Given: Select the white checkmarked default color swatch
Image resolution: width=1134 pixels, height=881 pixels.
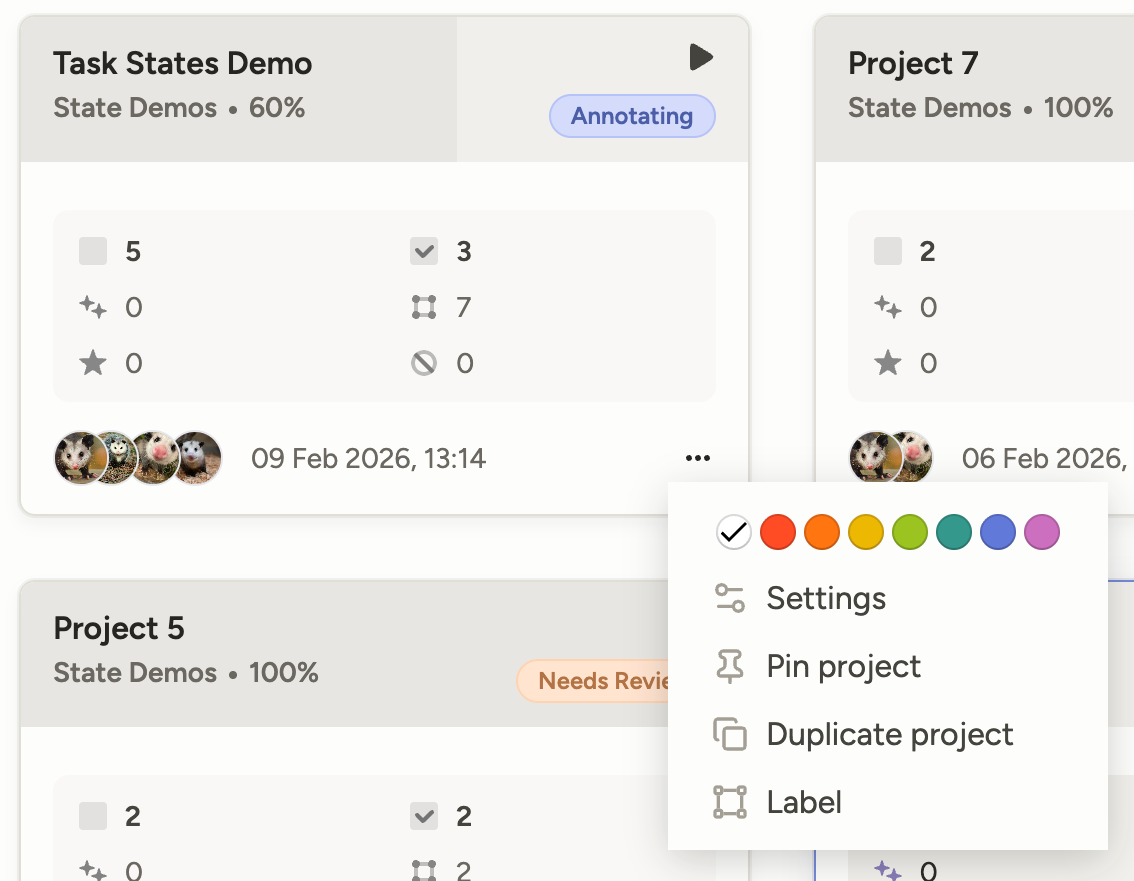Looking at the screenshot, I should click(x=734, y=532).
